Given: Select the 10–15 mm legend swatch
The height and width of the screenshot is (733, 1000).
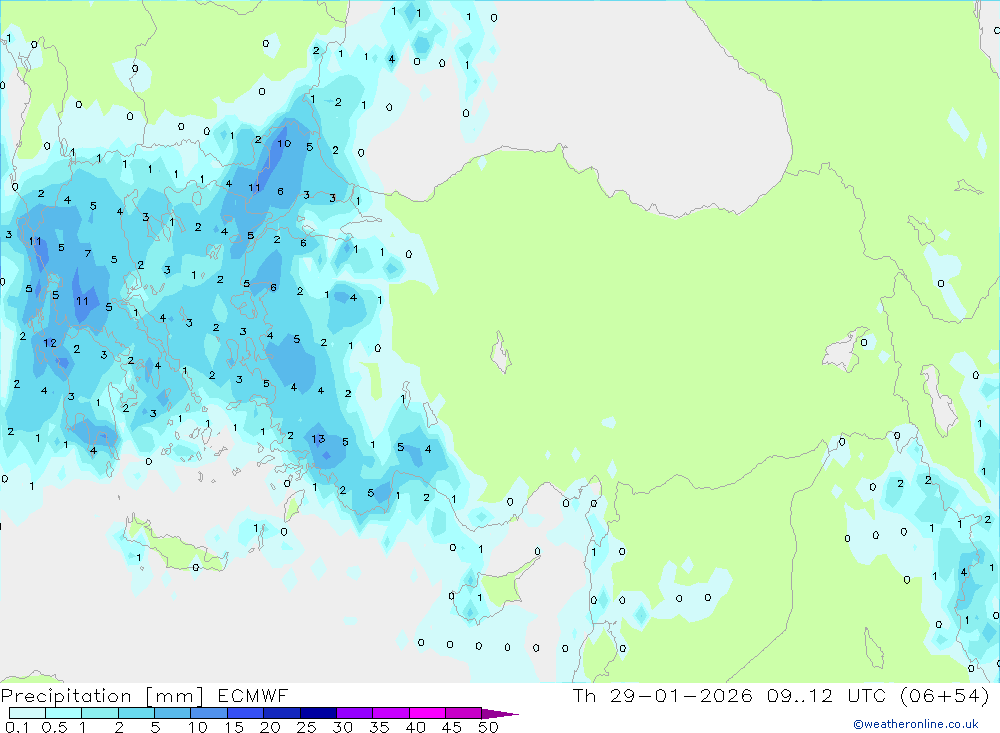Looking at the screenshot, I should pyautogui.click(x=209, y=713).
